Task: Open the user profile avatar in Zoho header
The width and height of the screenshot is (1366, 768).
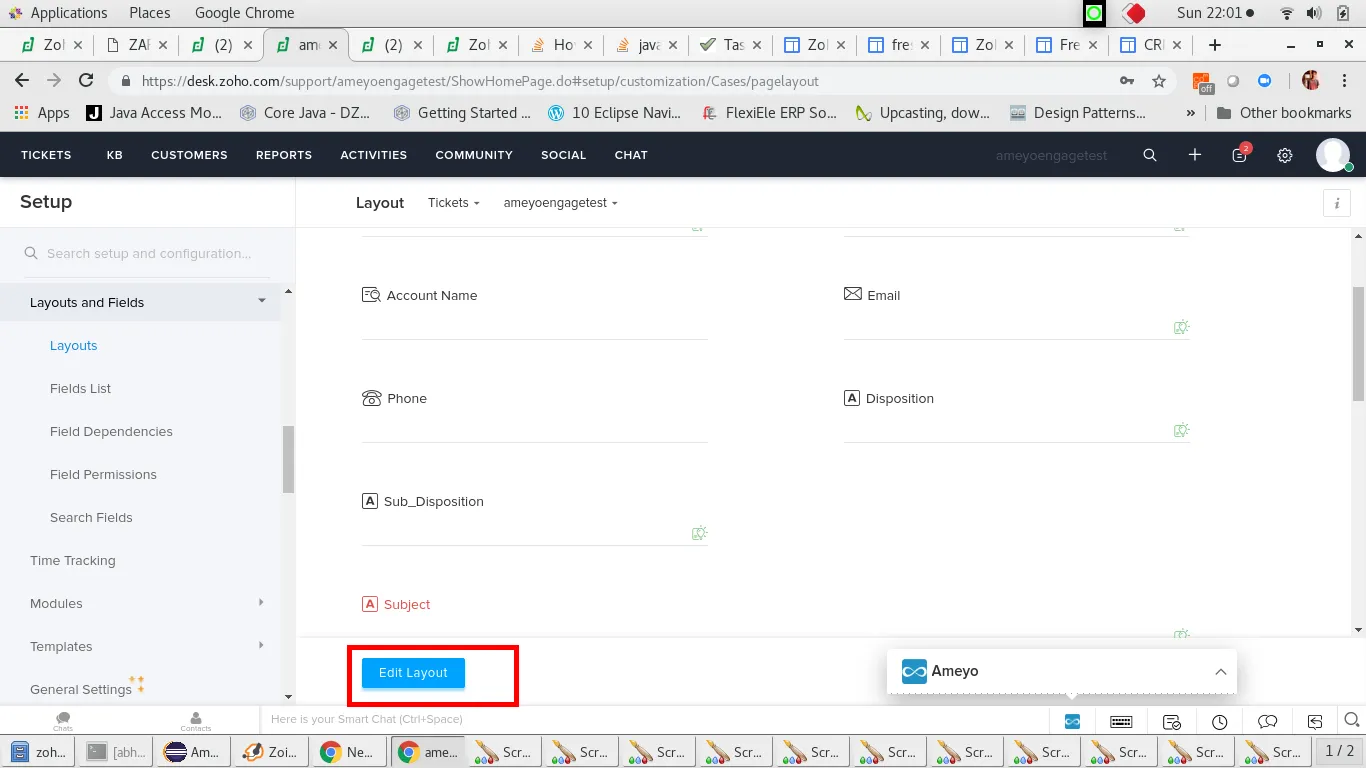Action: 1333,155
